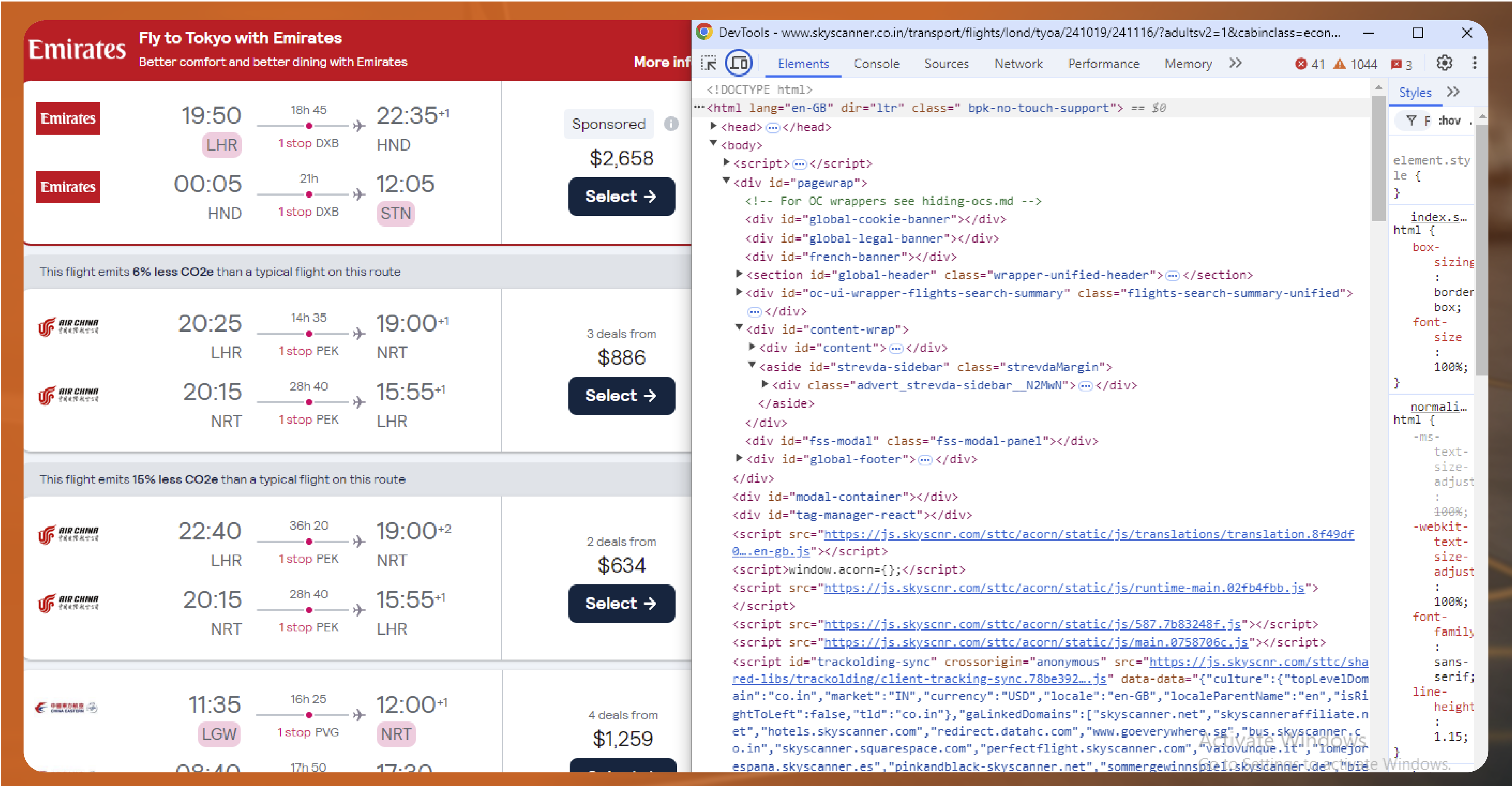Open the runtime-main script URL link
This screenshot has width=1512, height=786.
click(x=1064, y=588)
